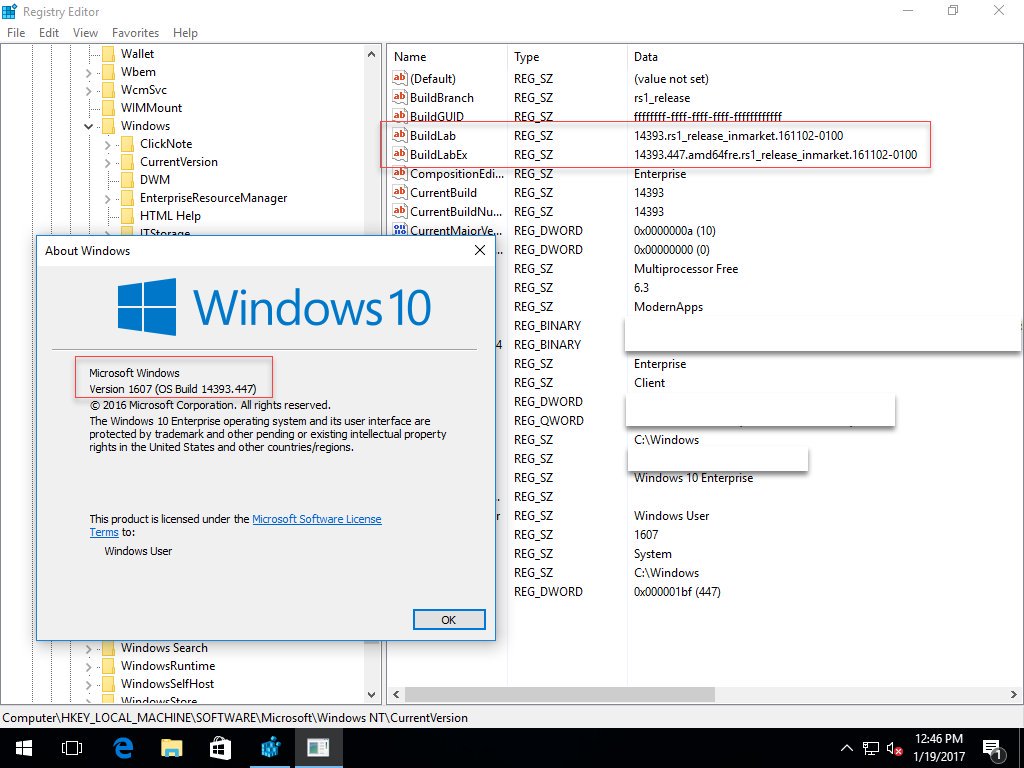Screen dimensions: 1024x768
Task: Click OK in About Windows dialog
Action: tap(449, 620)
